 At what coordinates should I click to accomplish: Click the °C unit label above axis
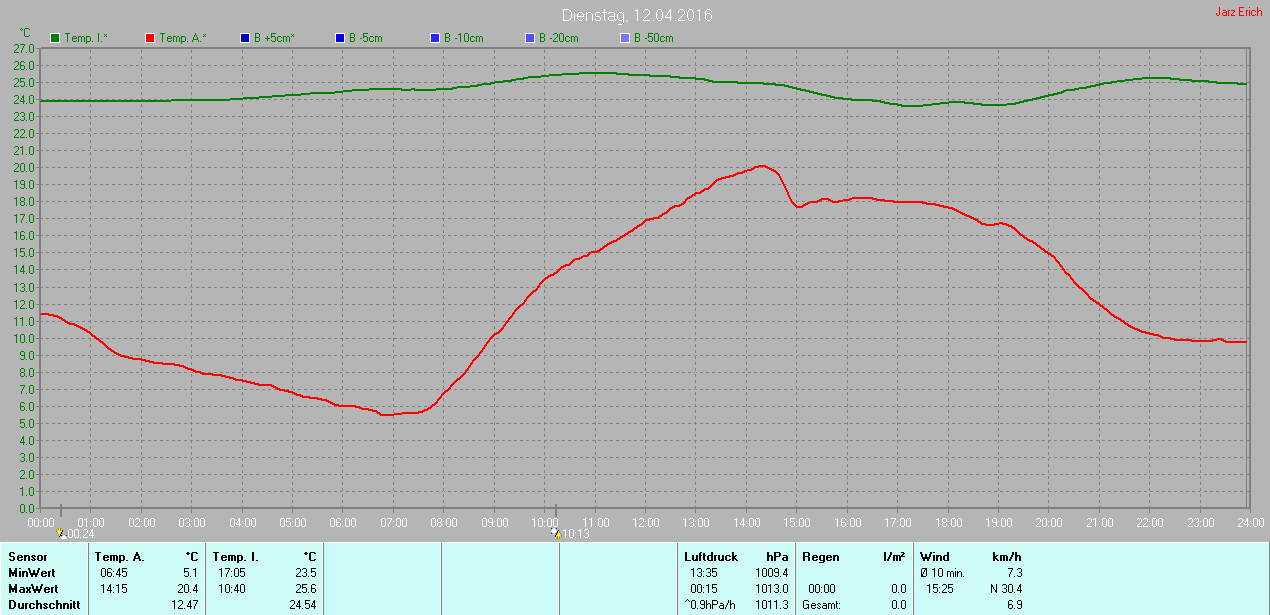click(26, 33)
